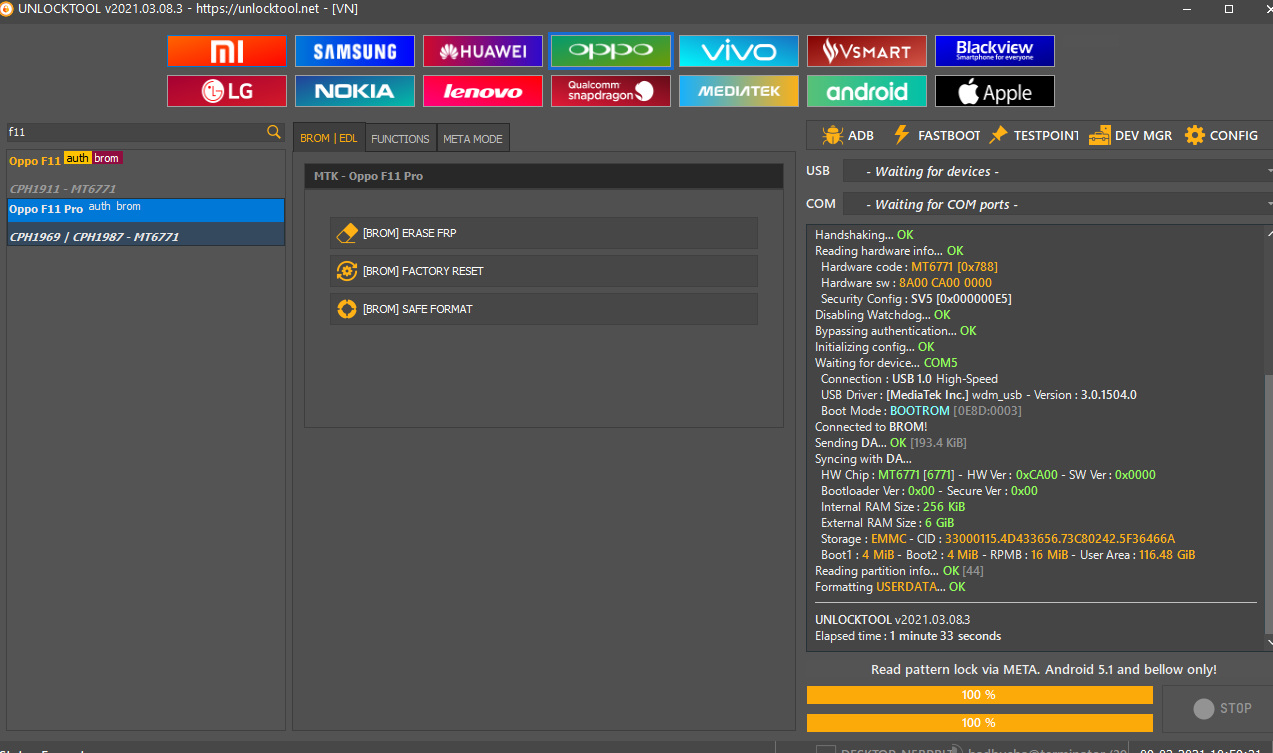Expand the COM ports dropdown
1273x753 pixels.
coord(1058,204)
